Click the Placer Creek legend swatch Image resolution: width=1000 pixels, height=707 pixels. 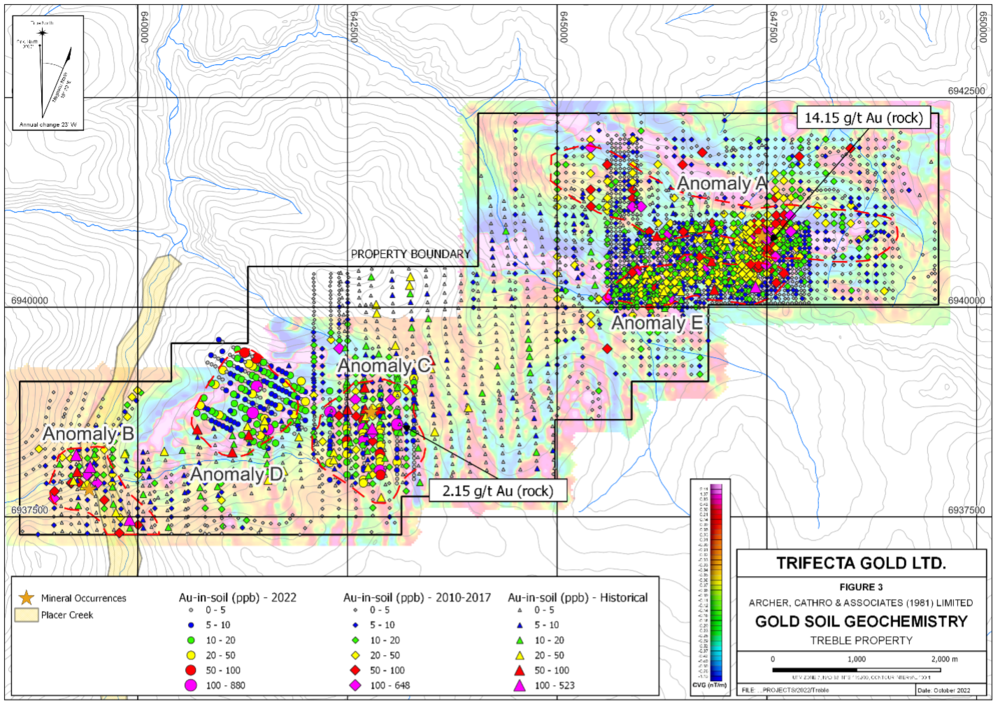click(25, 615)
